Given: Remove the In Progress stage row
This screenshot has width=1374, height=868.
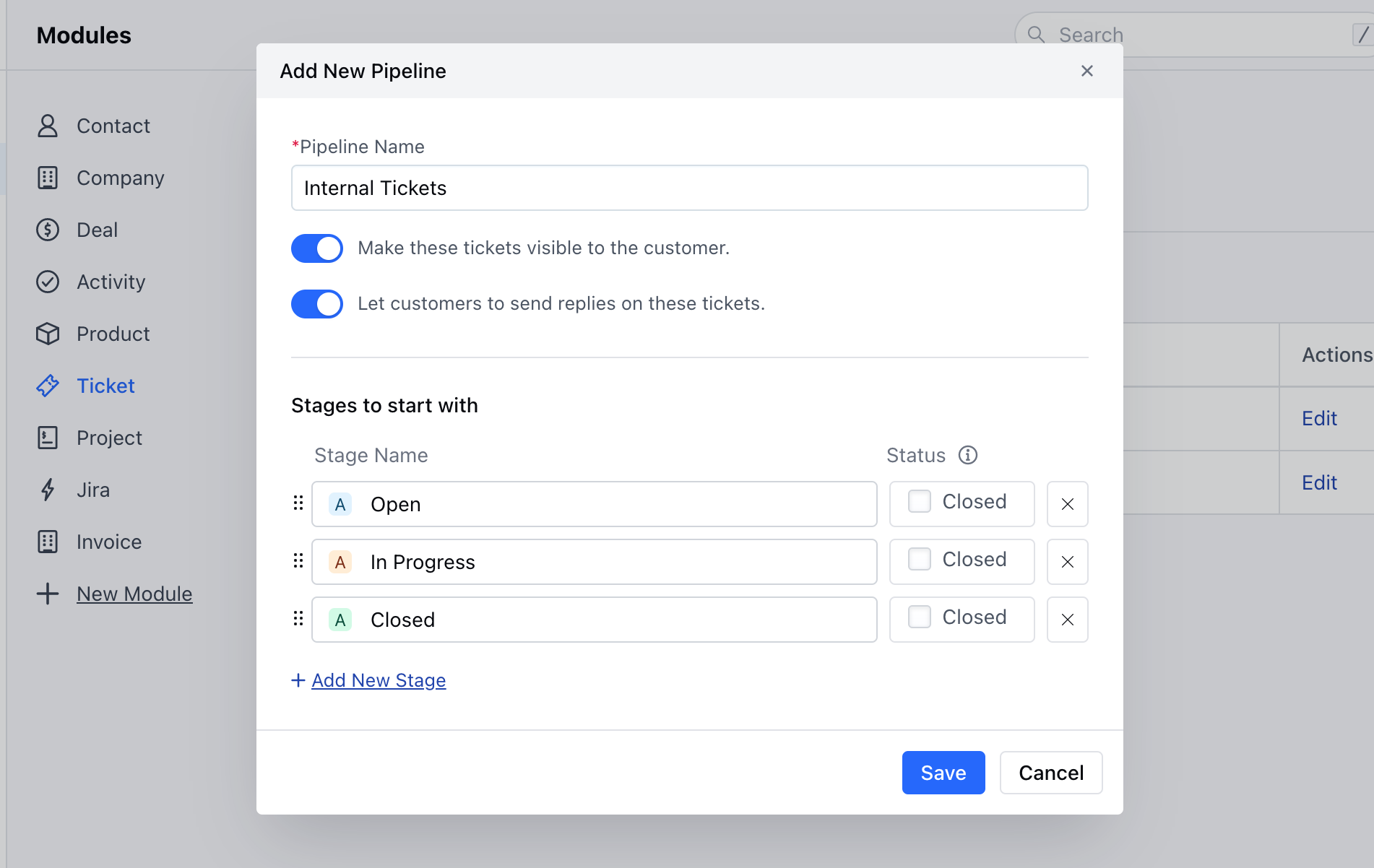Looking at the screenshot, I should tap(1068, 562).
